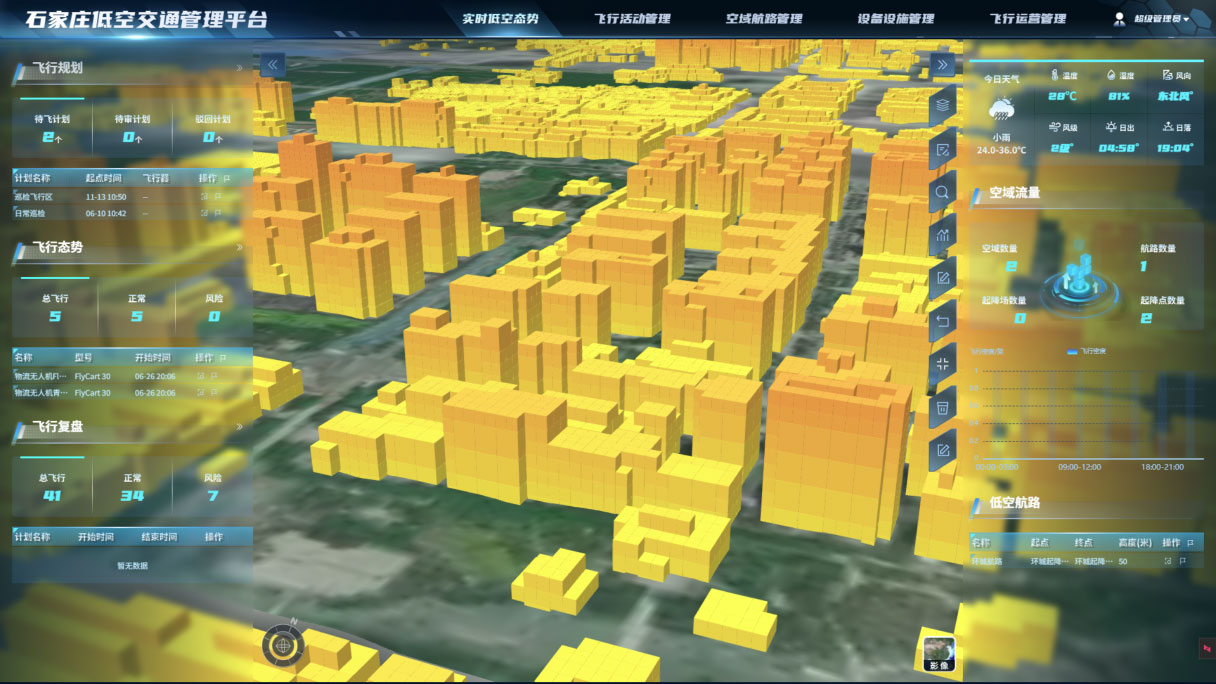The height and width of the screenshot is (684, 1216).
Task: Open the layers tool in map toolbar
Action: pyautogui.click(x=942, y=105)
